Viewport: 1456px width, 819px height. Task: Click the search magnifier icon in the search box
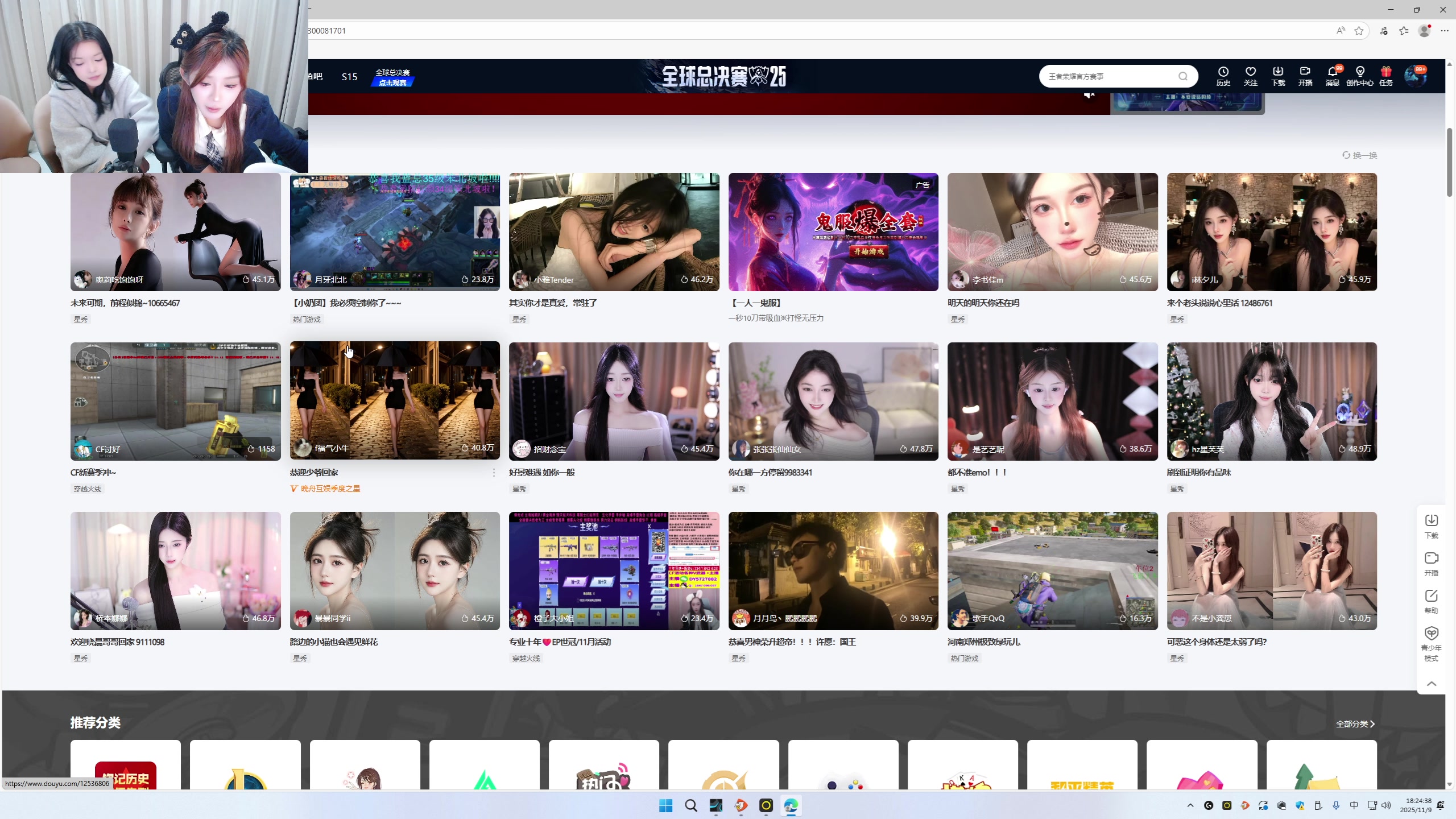click(x=1183, y=76)
